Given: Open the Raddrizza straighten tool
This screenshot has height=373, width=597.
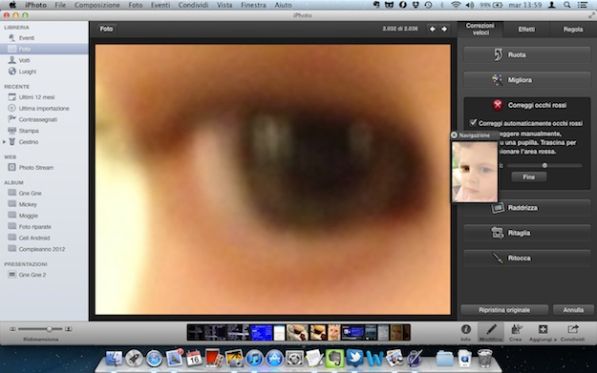Looking at the screenshot, I should pos(527,208).
